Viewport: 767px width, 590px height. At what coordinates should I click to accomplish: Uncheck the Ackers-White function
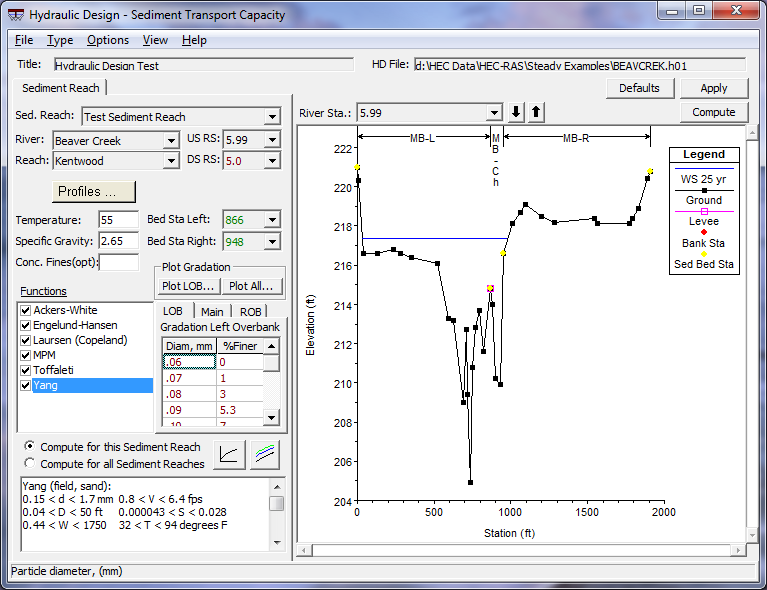(25, 310)
